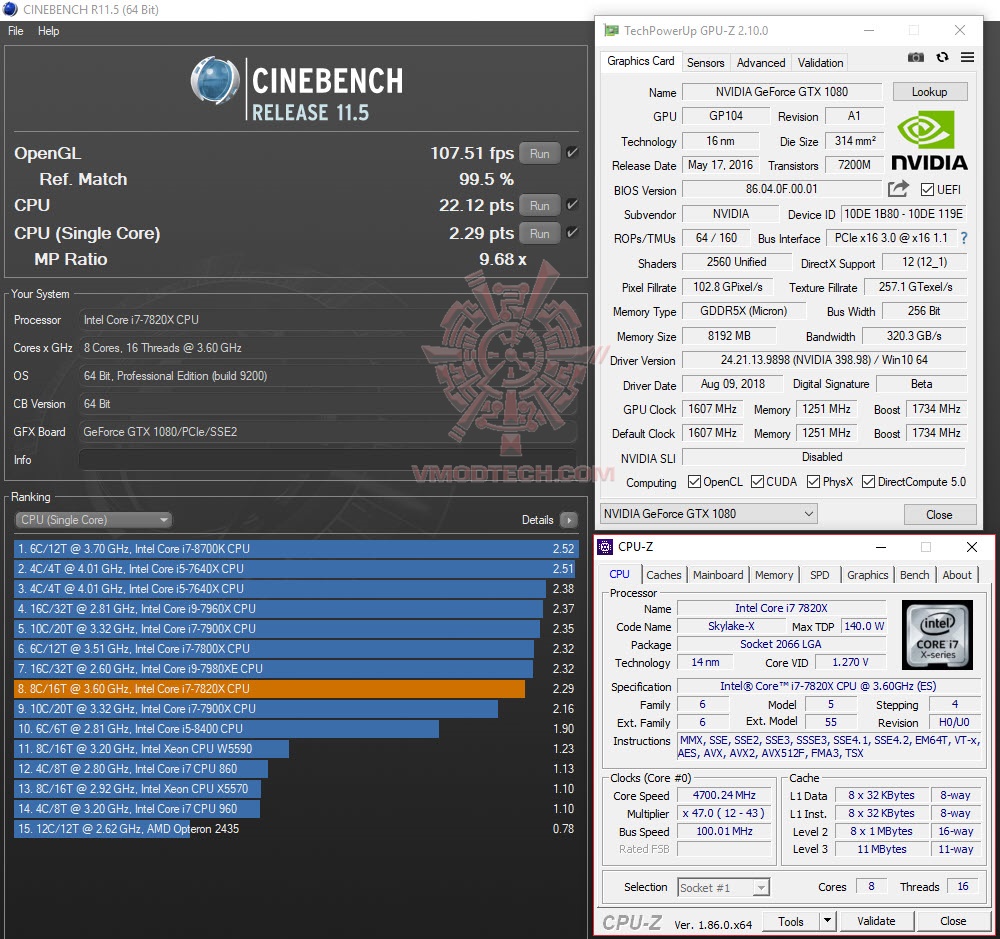Open the Cinebench File menu
Screen dimensions: 1000x939
point(15,31)
